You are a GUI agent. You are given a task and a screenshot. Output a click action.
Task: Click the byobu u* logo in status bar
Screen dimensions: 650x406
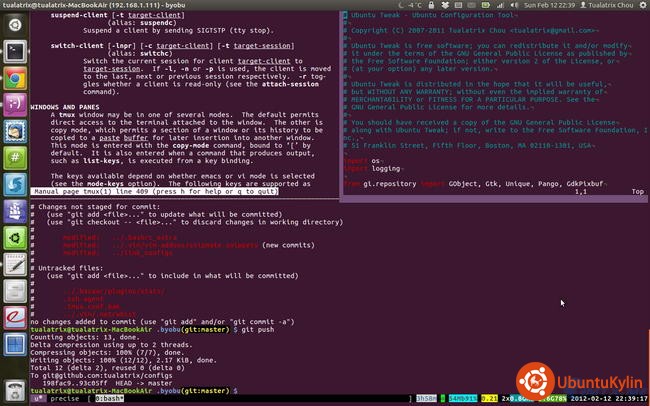point(39,399)
